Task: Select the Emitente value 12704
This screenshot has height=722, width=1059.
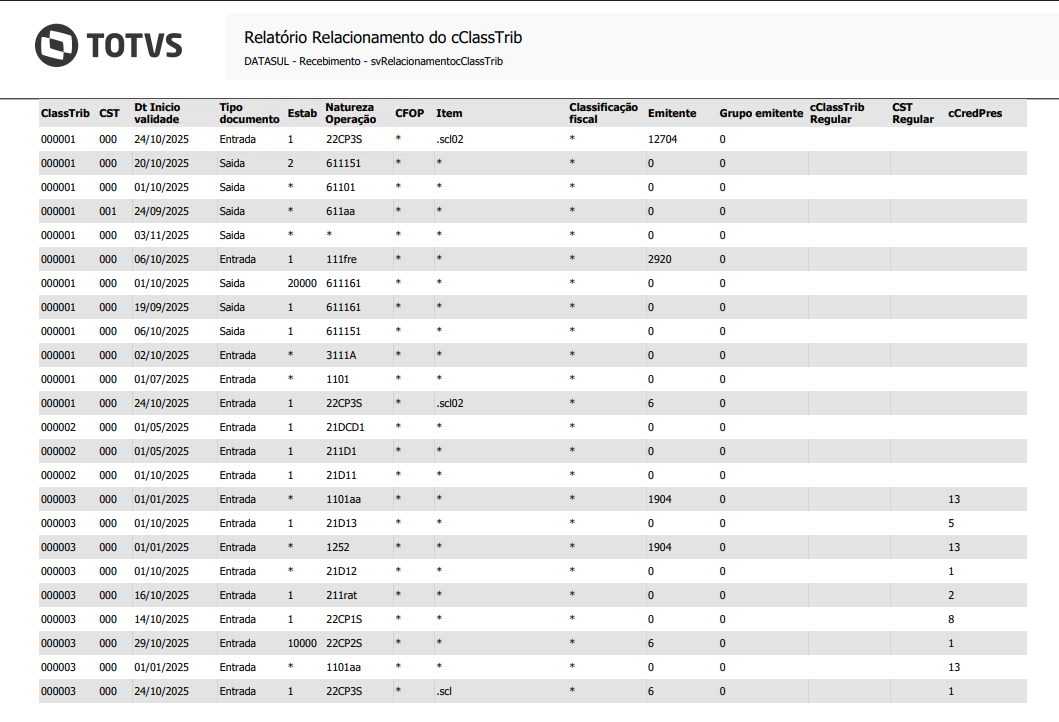Action: 663,139
